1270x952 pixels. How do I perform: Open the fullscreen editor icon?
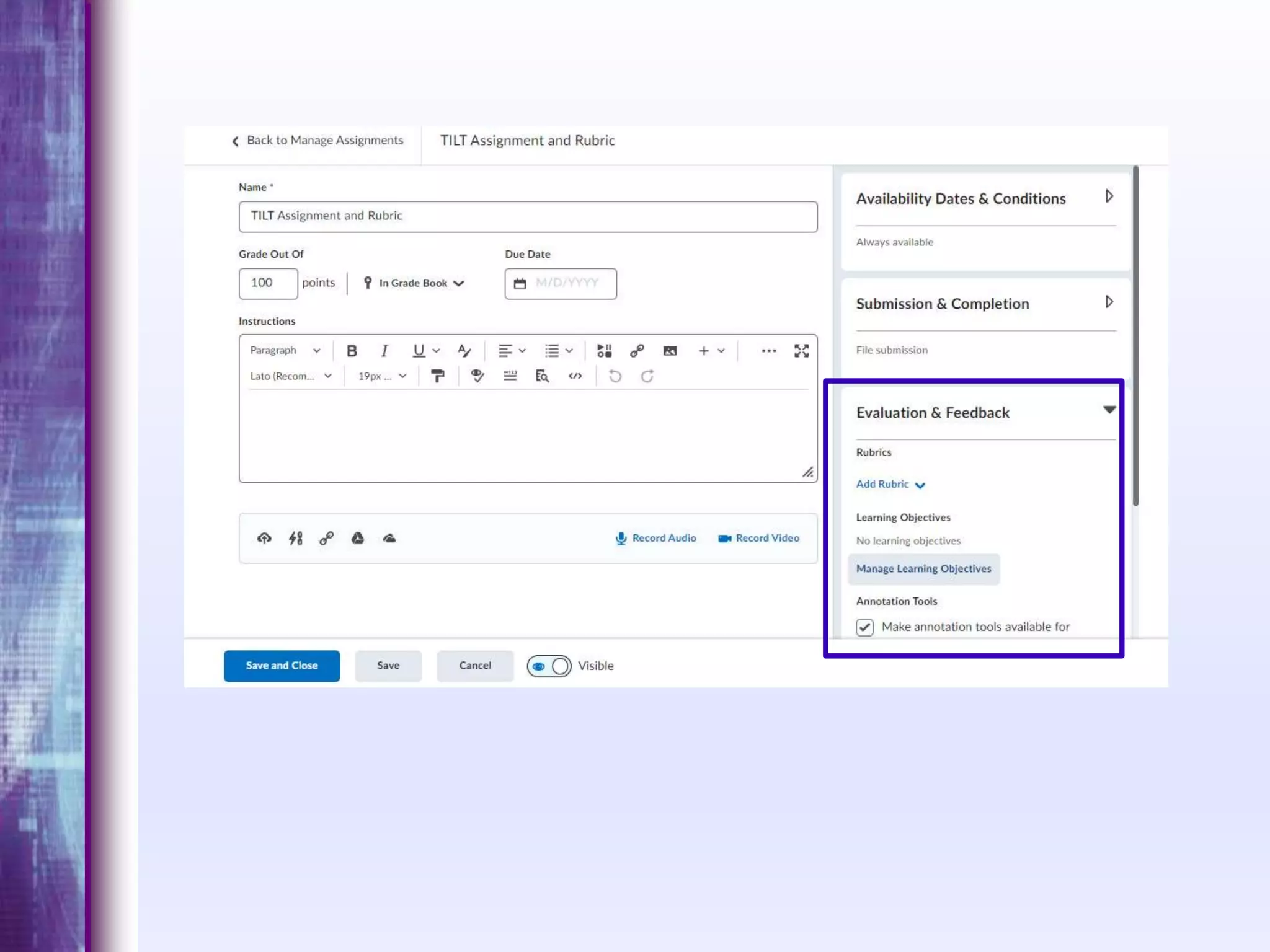click(x=801, y=351)
